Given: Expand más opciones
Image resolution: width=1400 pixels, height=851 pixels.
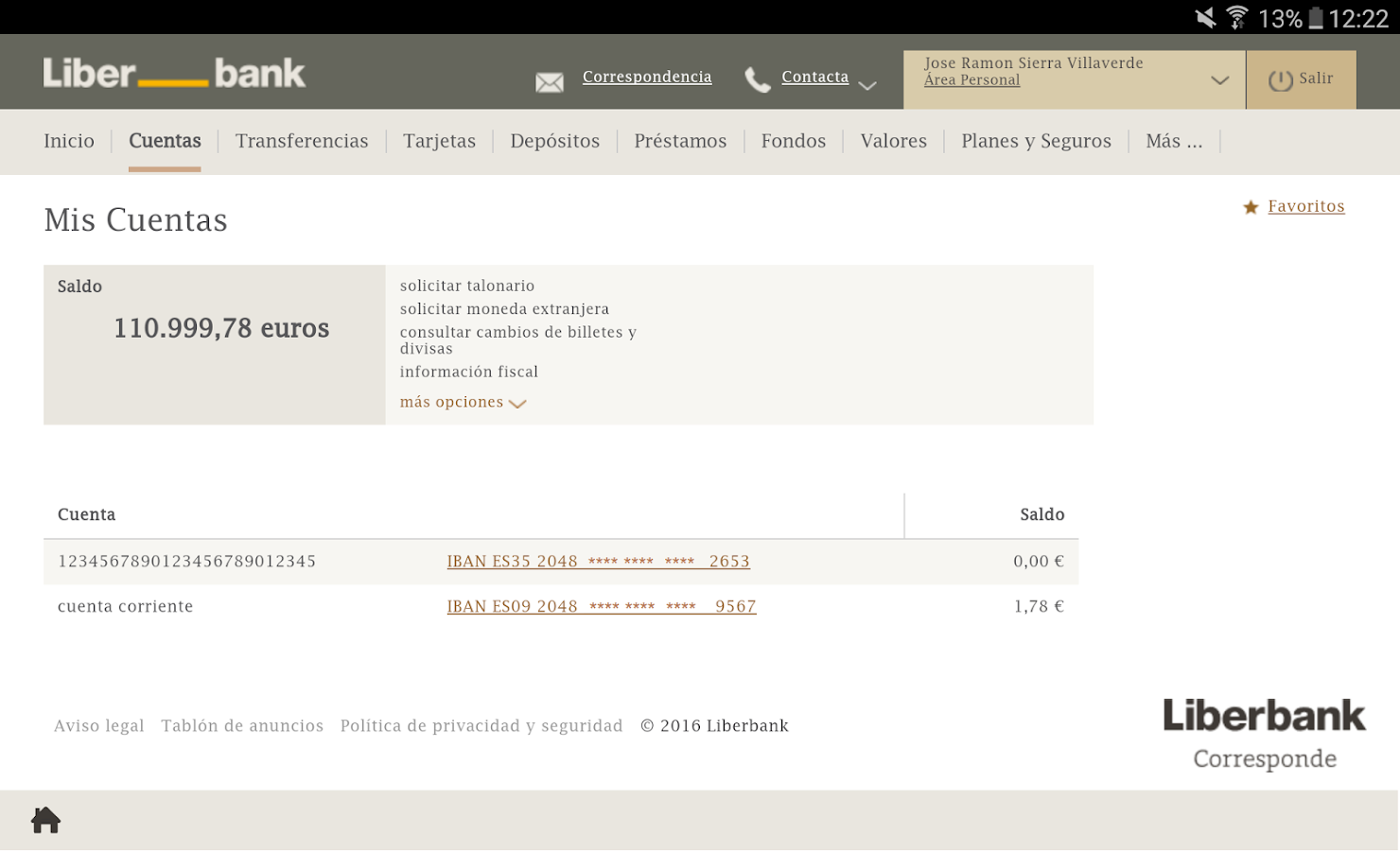Looking at the screenshot, I should coord(463,402).
